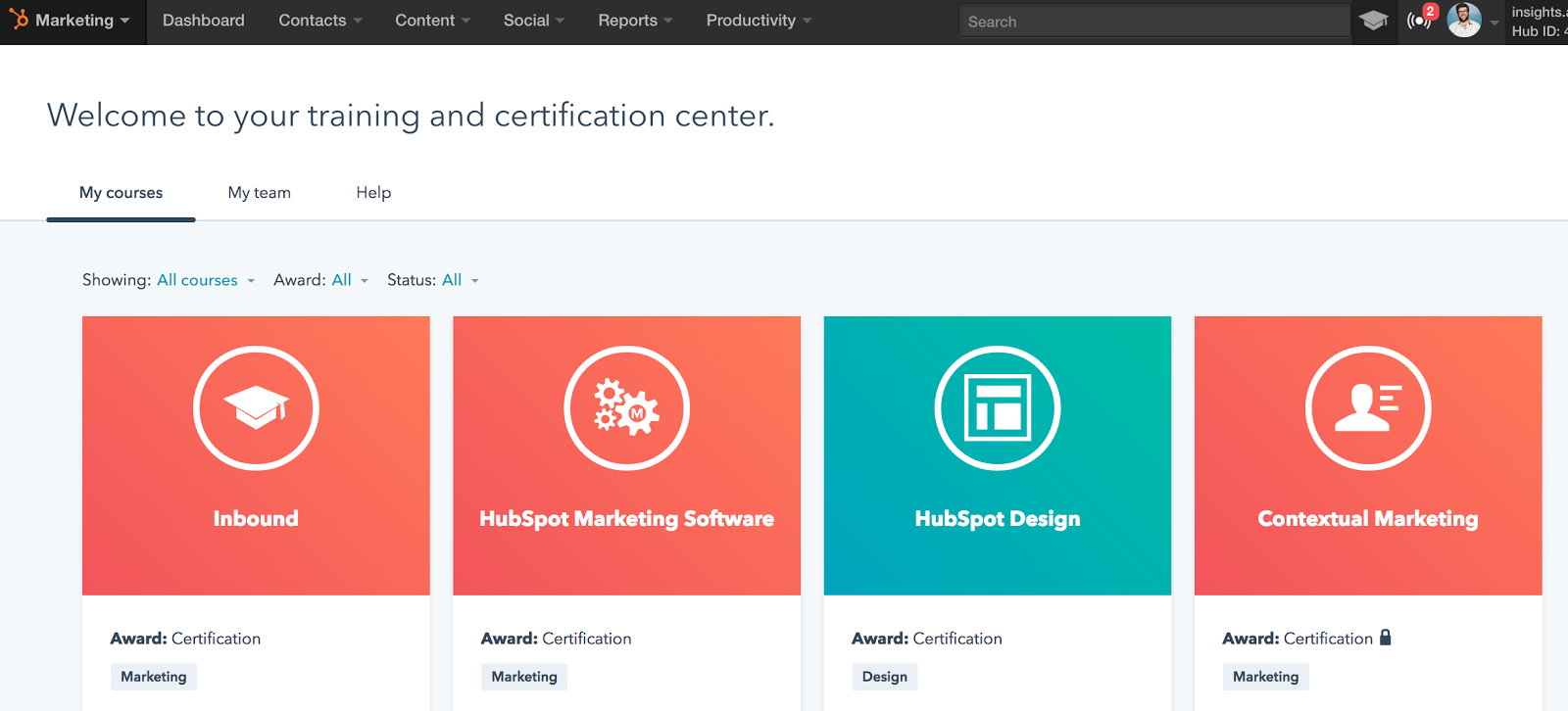Click Award: Certification under HubSpot Marketing Software
Viewport: 1568px width, 711px height.
[556, 639]
